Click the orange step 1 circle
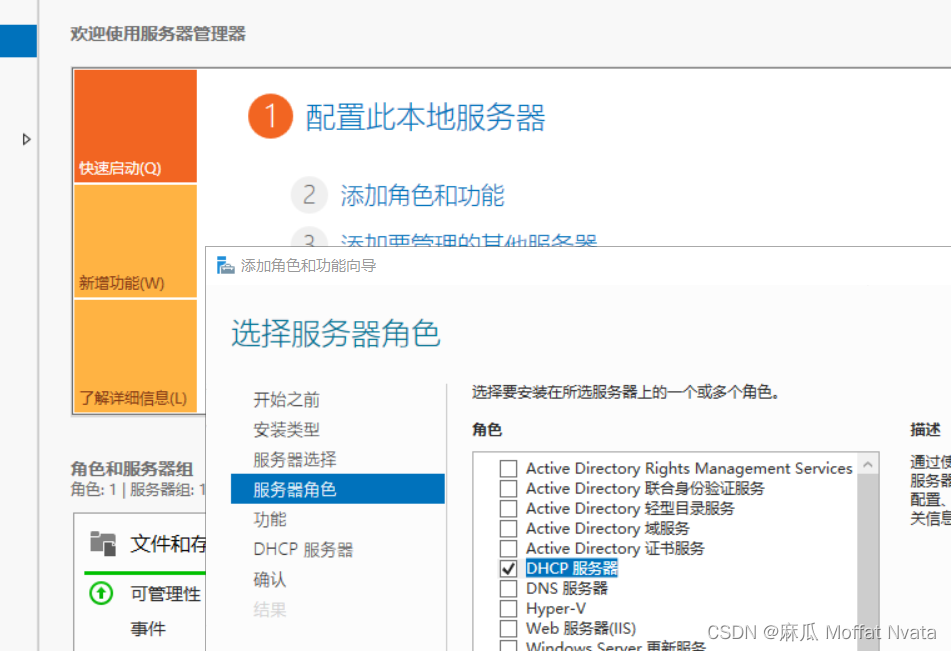 [x=270, y=116]
